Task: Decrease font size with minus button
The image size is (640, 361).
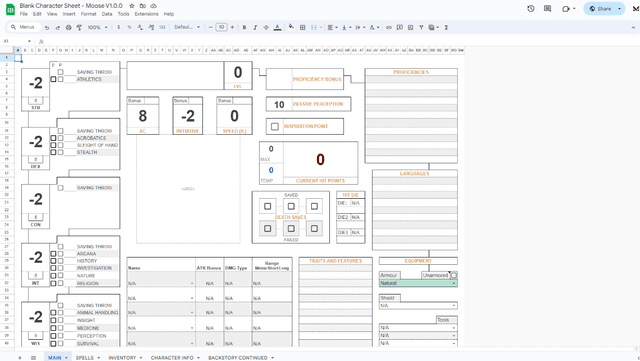Action: click(x=211, y=27)
